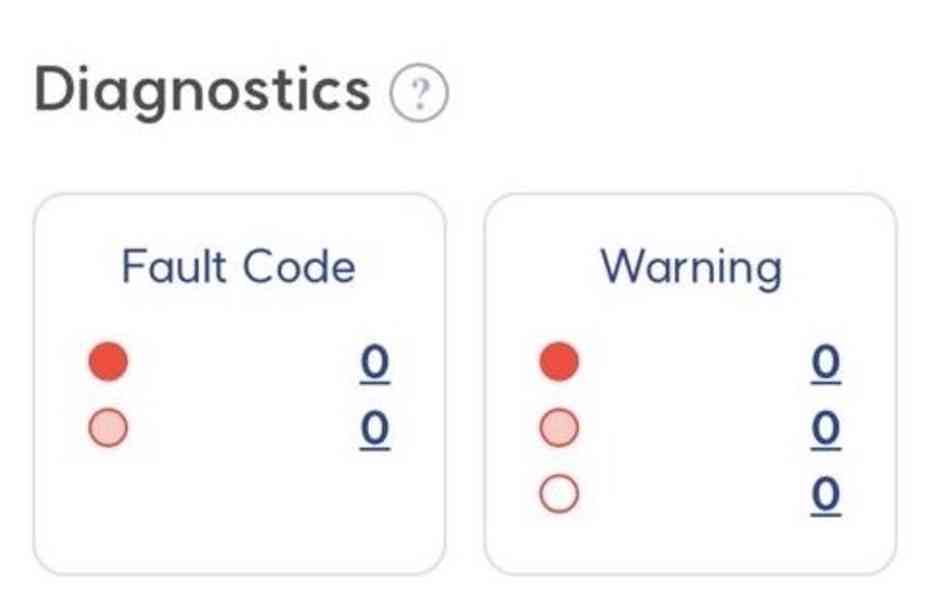The height and width of the screenshot is (600, 947).
Task: Click blank space in Fault Code red row
Action: [243, 362]
